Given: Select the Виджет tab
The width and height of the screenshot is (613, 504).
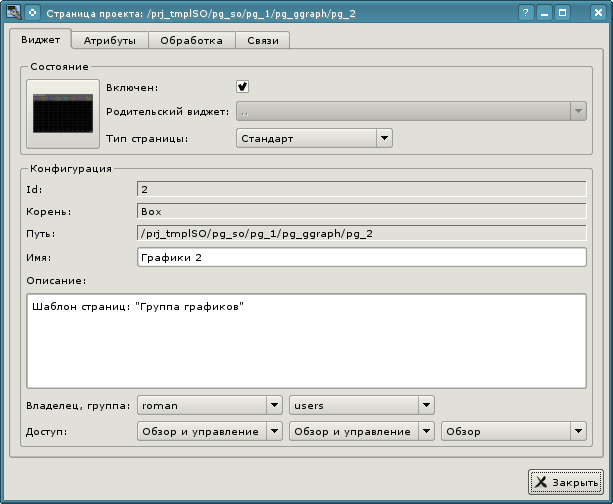Looking at the screenshot, I should pos(40,40).
